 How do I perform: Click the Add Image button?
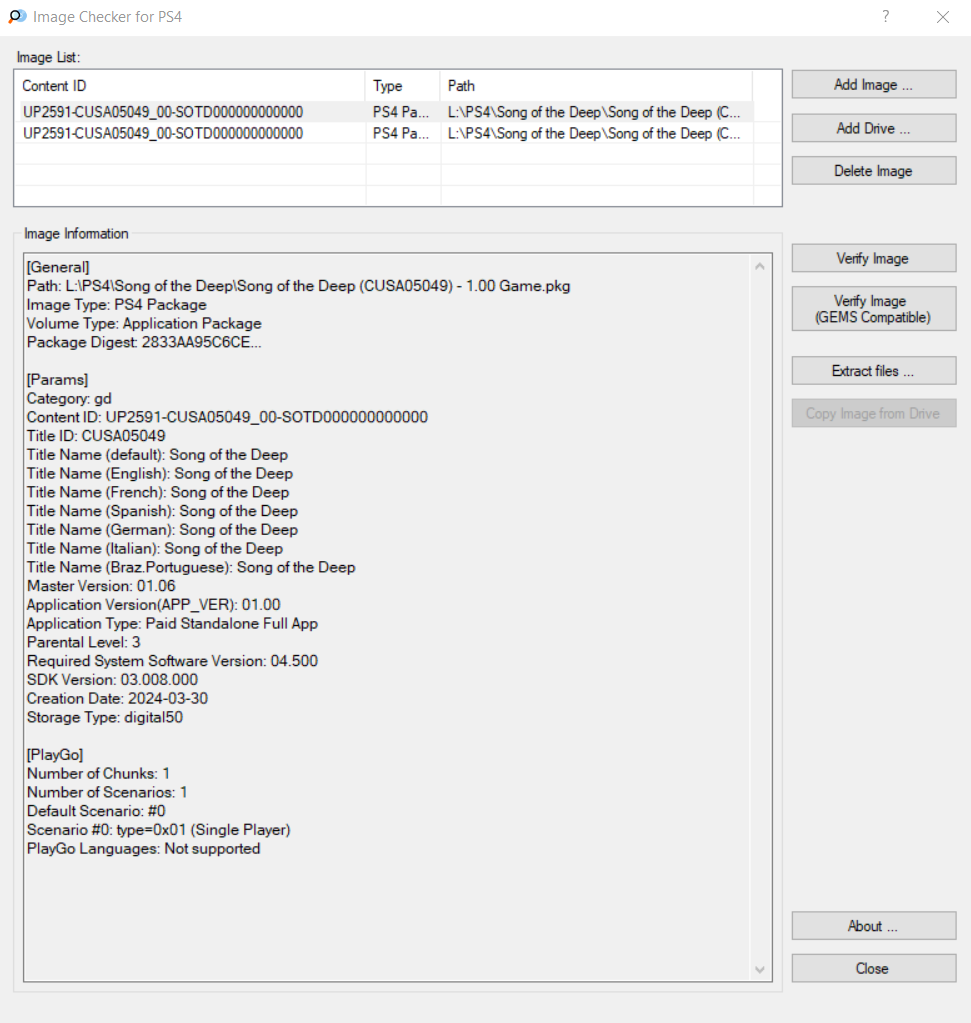(x=874, y=85)
